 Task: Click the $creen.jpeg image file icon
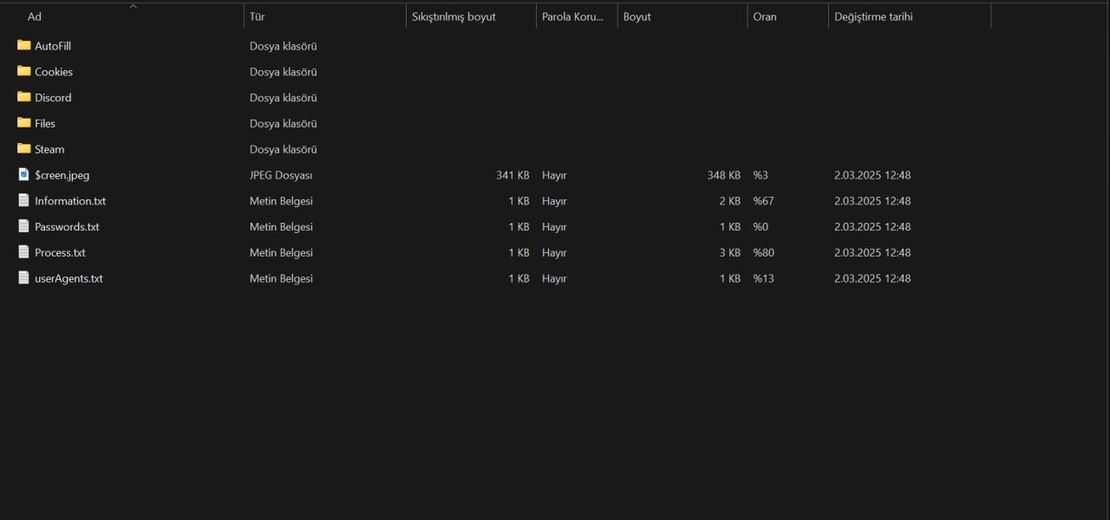[x=24, y=175]
